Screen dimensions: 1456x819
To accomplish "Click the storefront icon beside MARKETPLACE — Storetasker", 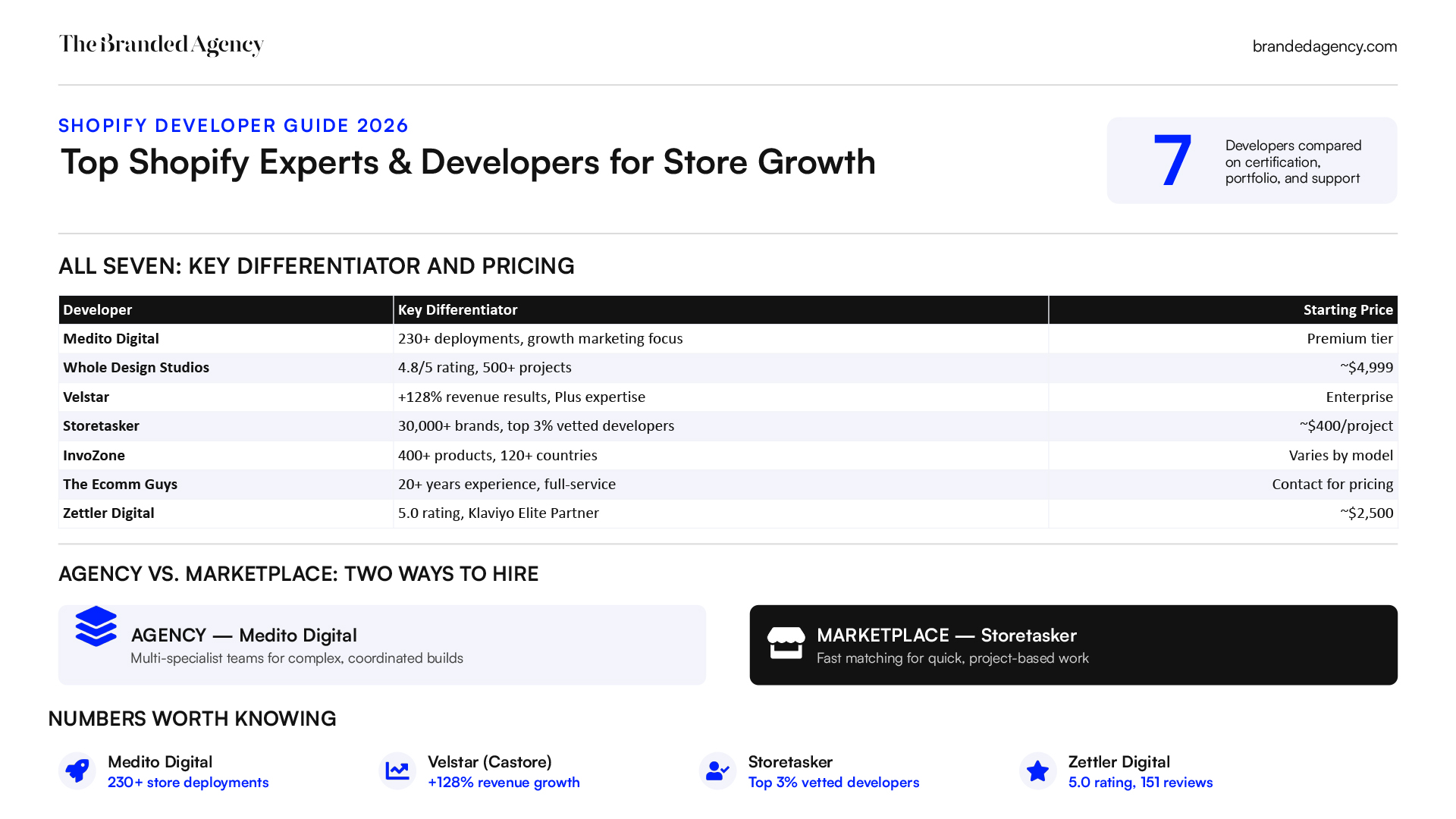I will [x=786, y=643].
